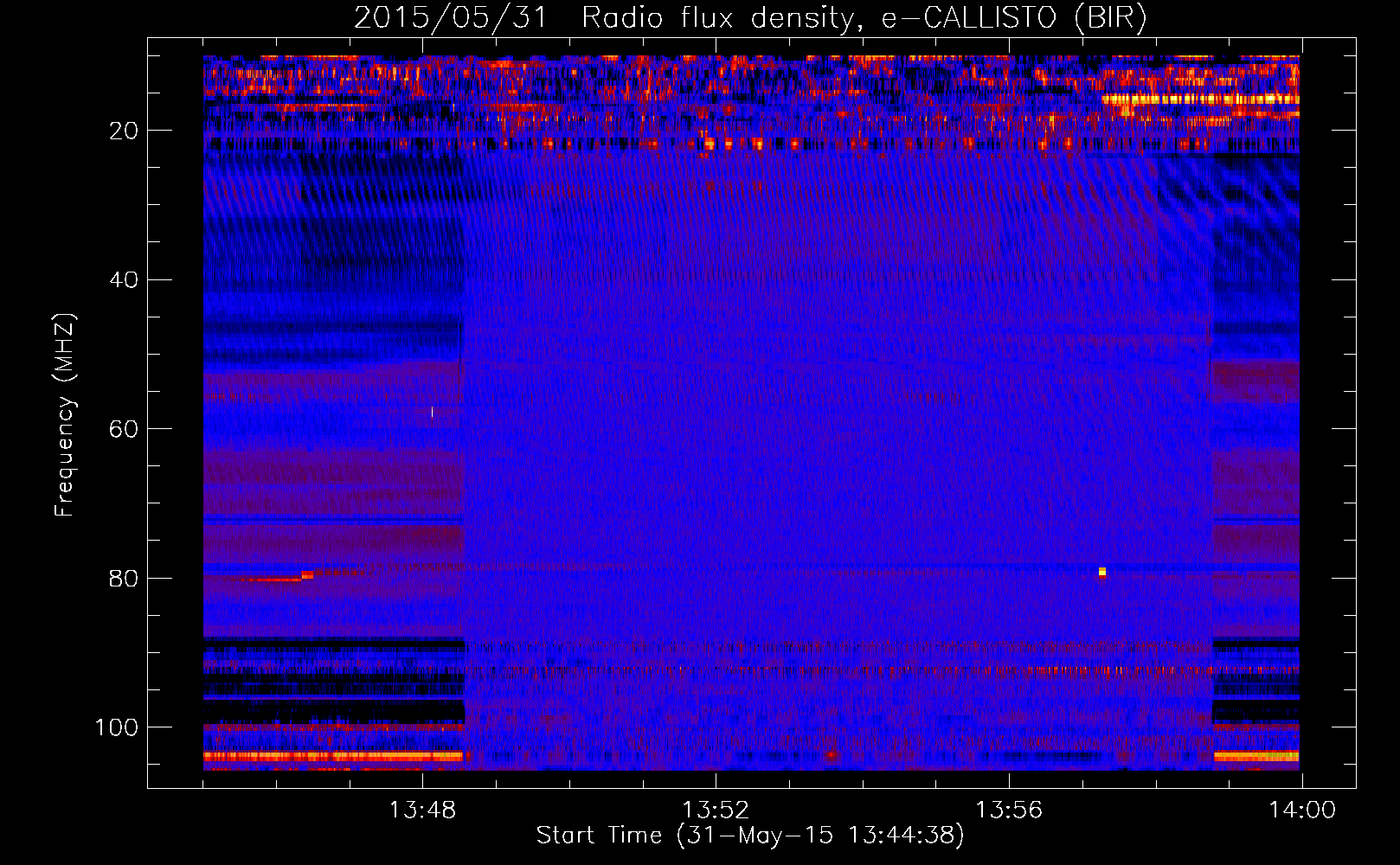The height and width of the screenshot is (865, 1400).
Task: Click the time tick label '13:52'
Action: 716,811
